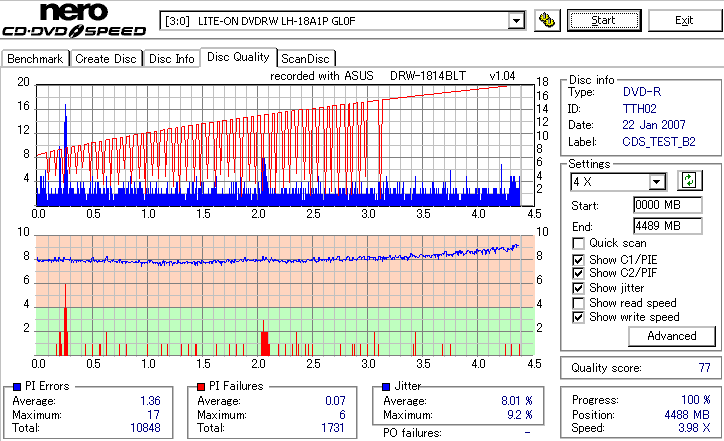
Task: Click the date value 22 Jan 2007
Action: tap(654, 125)
